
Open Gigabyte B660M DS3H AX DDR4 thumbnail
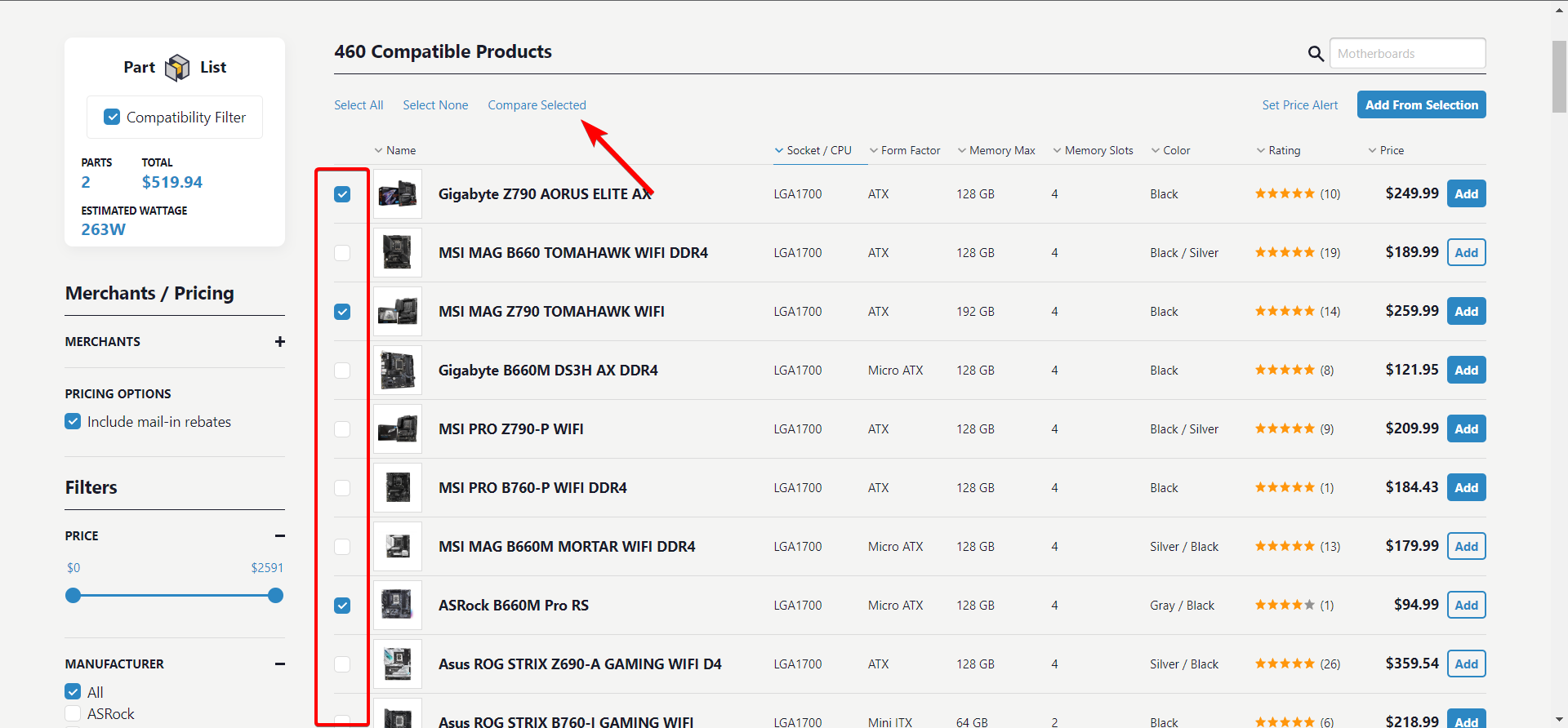(398, 371)
